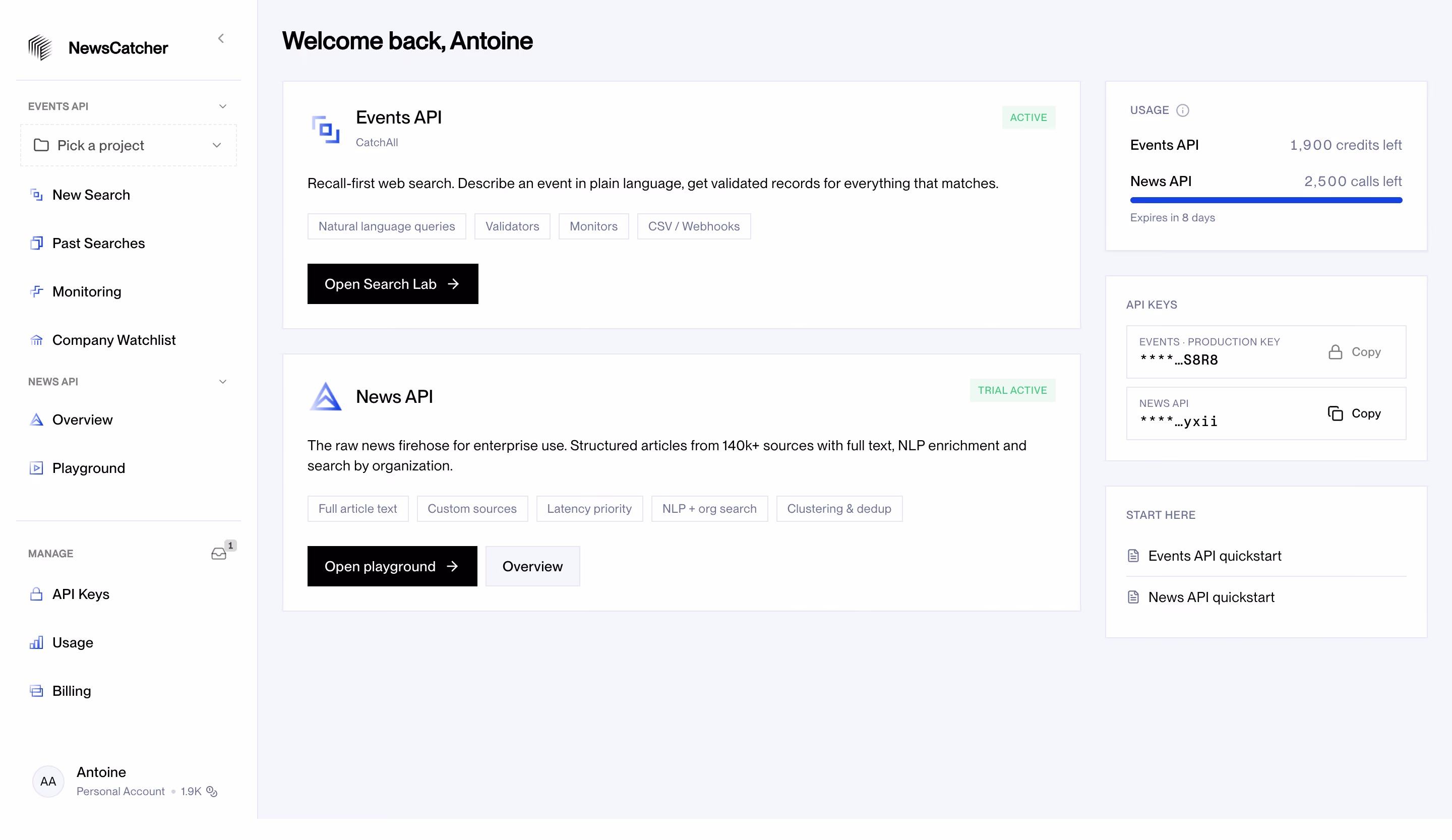
Task: Click the 'Expires in 8 days' text
Action: tap(1173, 218)
